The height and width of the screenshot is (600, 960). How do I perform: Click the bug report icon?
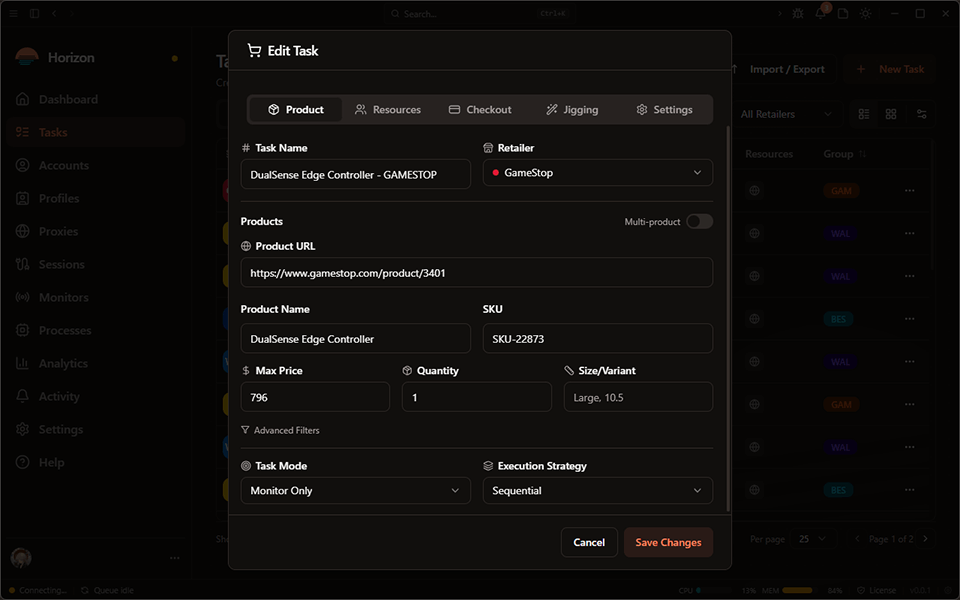click(x=798, y=13)
